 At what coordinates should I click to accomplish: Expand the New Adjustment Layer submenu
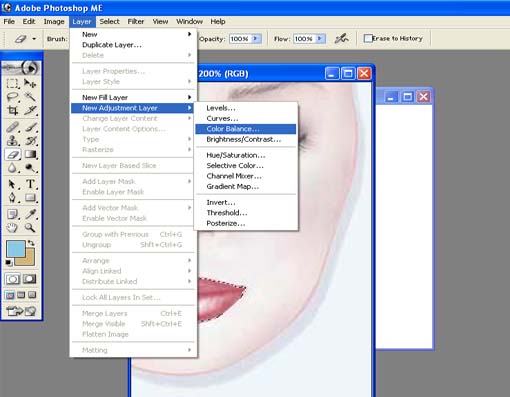132,108
